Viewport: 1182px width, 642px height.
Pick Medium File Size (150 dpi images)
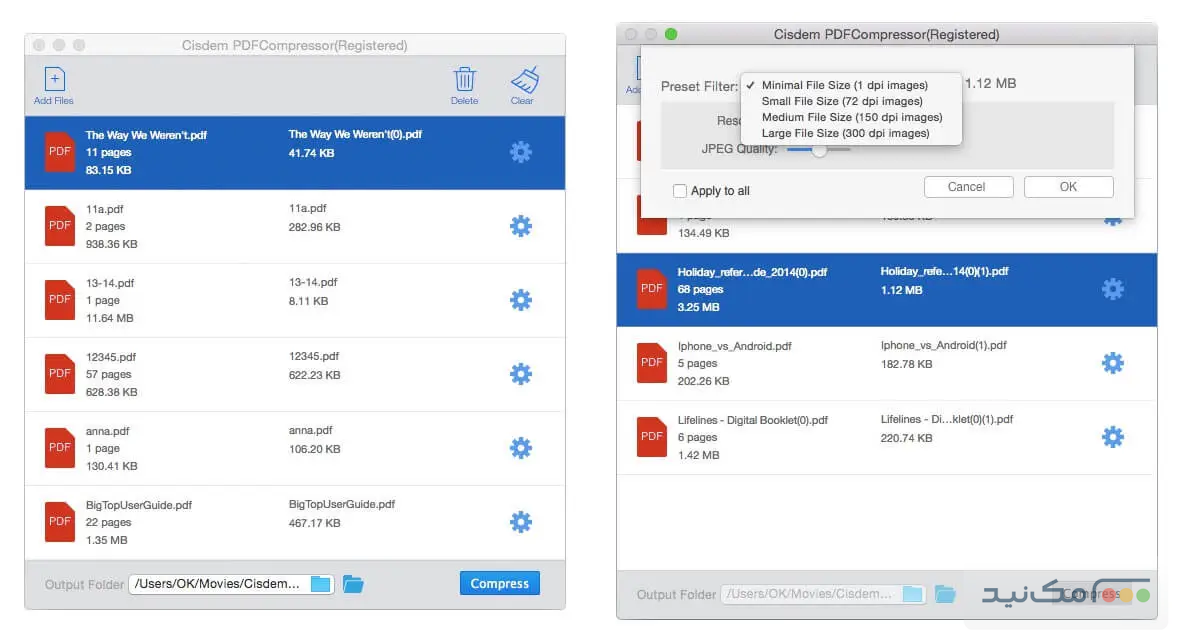(x=852, y=117)
